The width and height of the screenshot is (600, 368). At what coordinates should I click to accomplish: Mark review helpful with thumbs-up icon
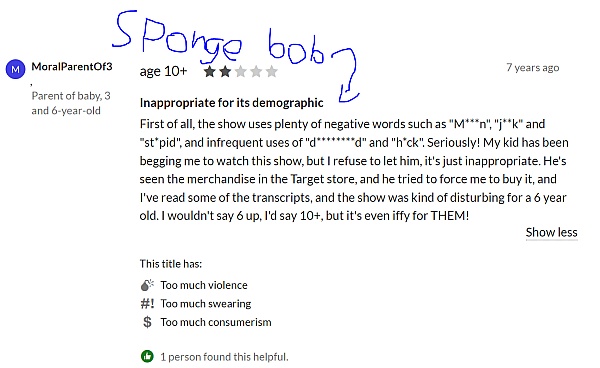(147, 357)
